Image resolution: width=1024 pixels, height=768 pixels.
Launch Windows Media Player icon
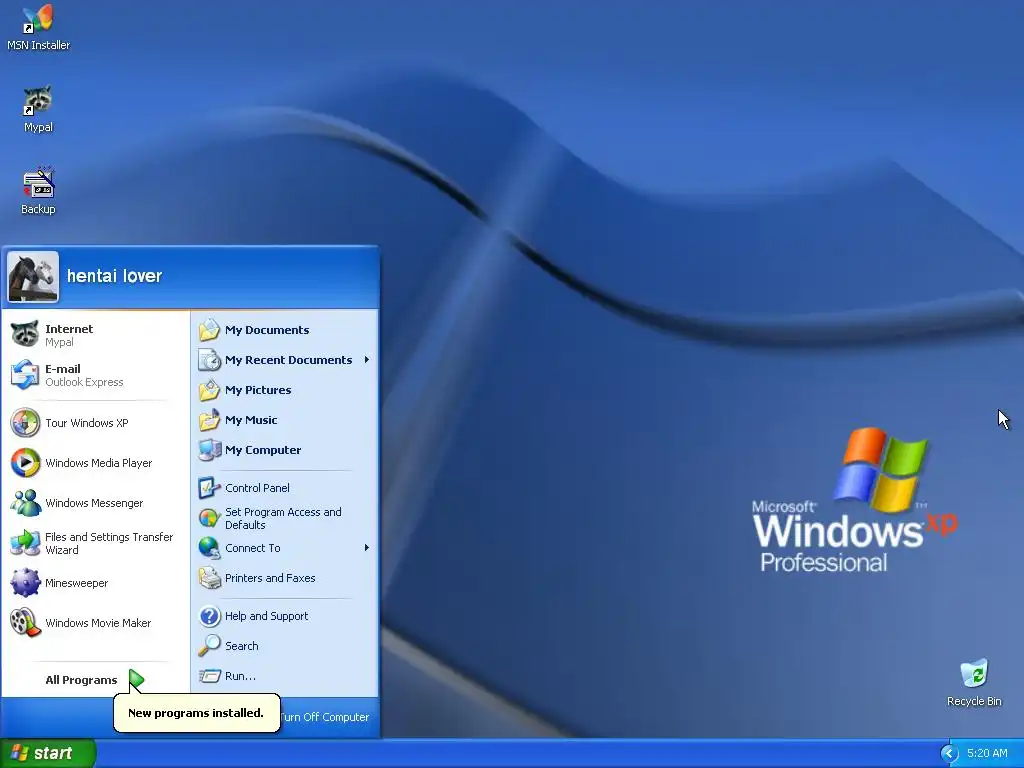(25, 463)
